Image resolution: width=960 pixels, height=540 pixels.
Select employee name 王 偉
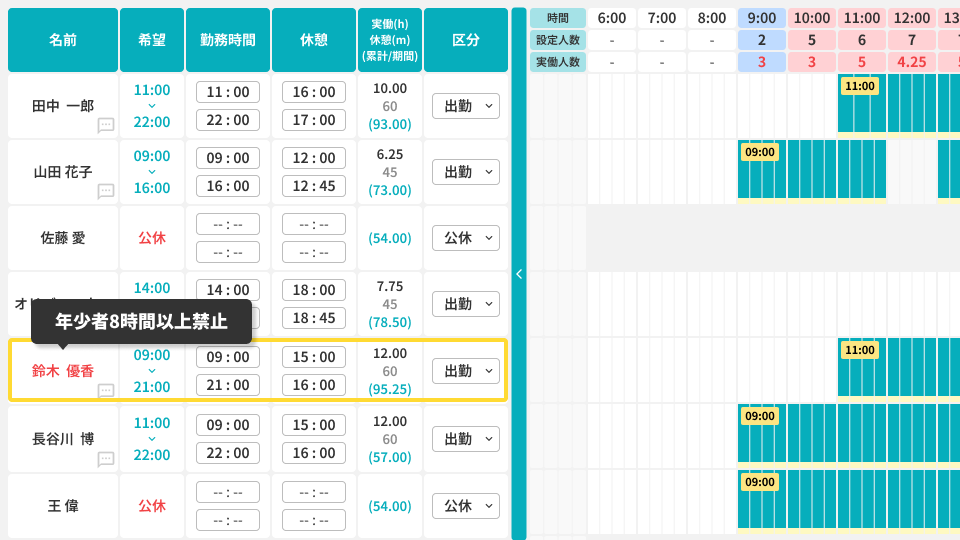click(62, 506)
